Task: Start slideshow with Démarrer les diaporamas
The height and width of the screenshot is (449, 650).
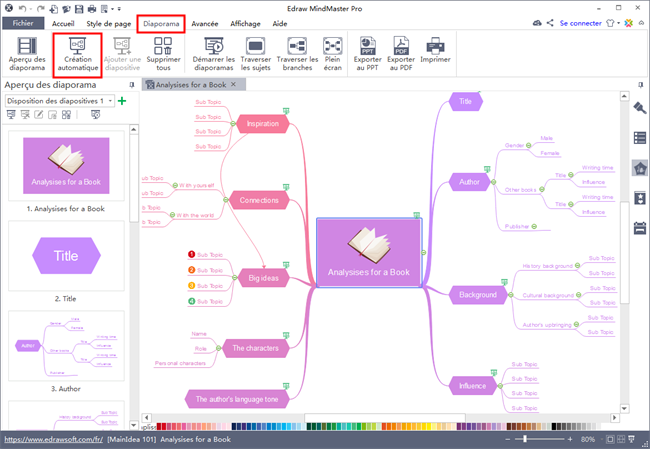Action: (x=213, y=54)
